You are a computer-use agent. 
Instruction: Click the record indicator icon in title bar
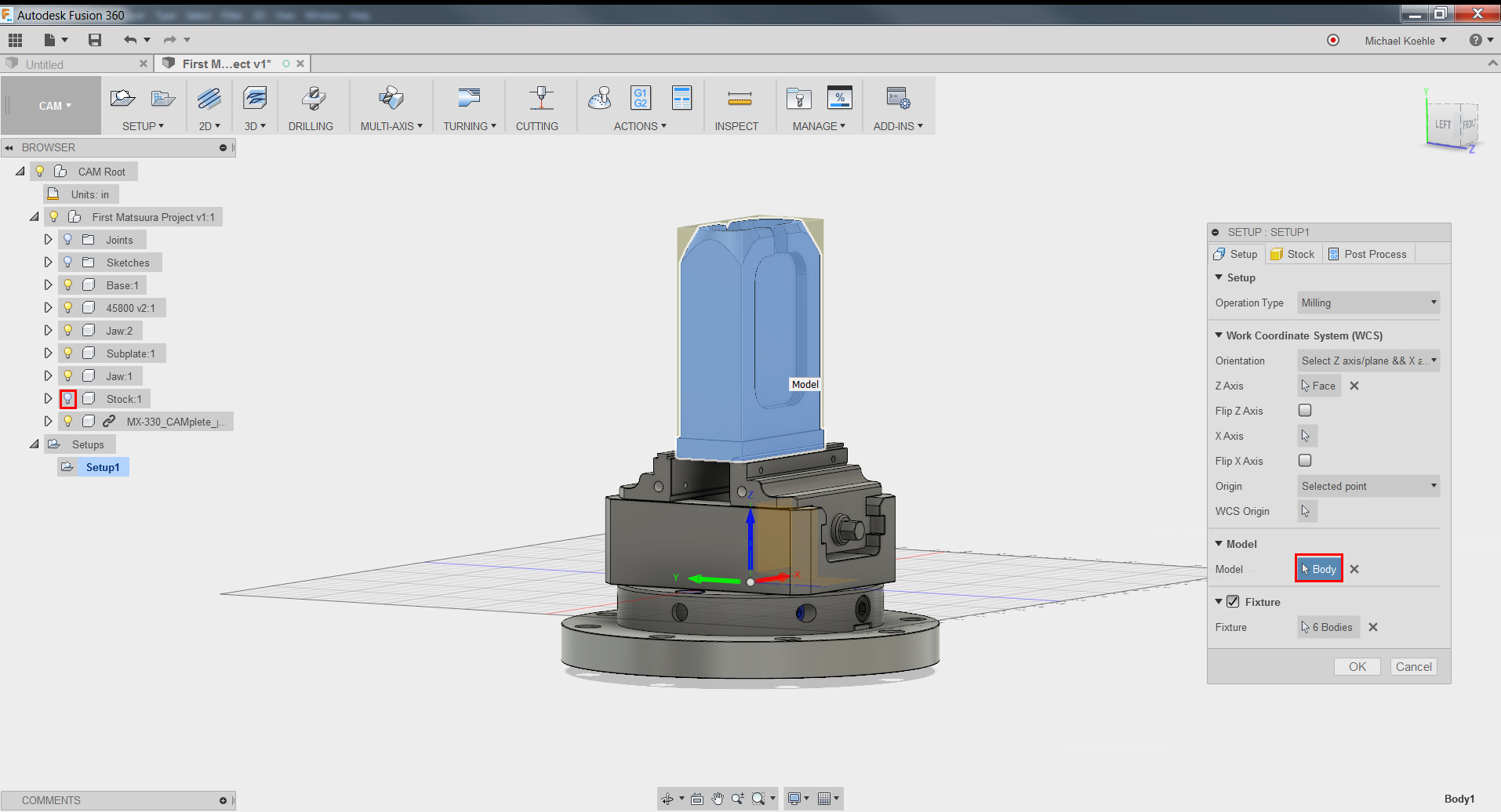click(x=1332, y=40)
